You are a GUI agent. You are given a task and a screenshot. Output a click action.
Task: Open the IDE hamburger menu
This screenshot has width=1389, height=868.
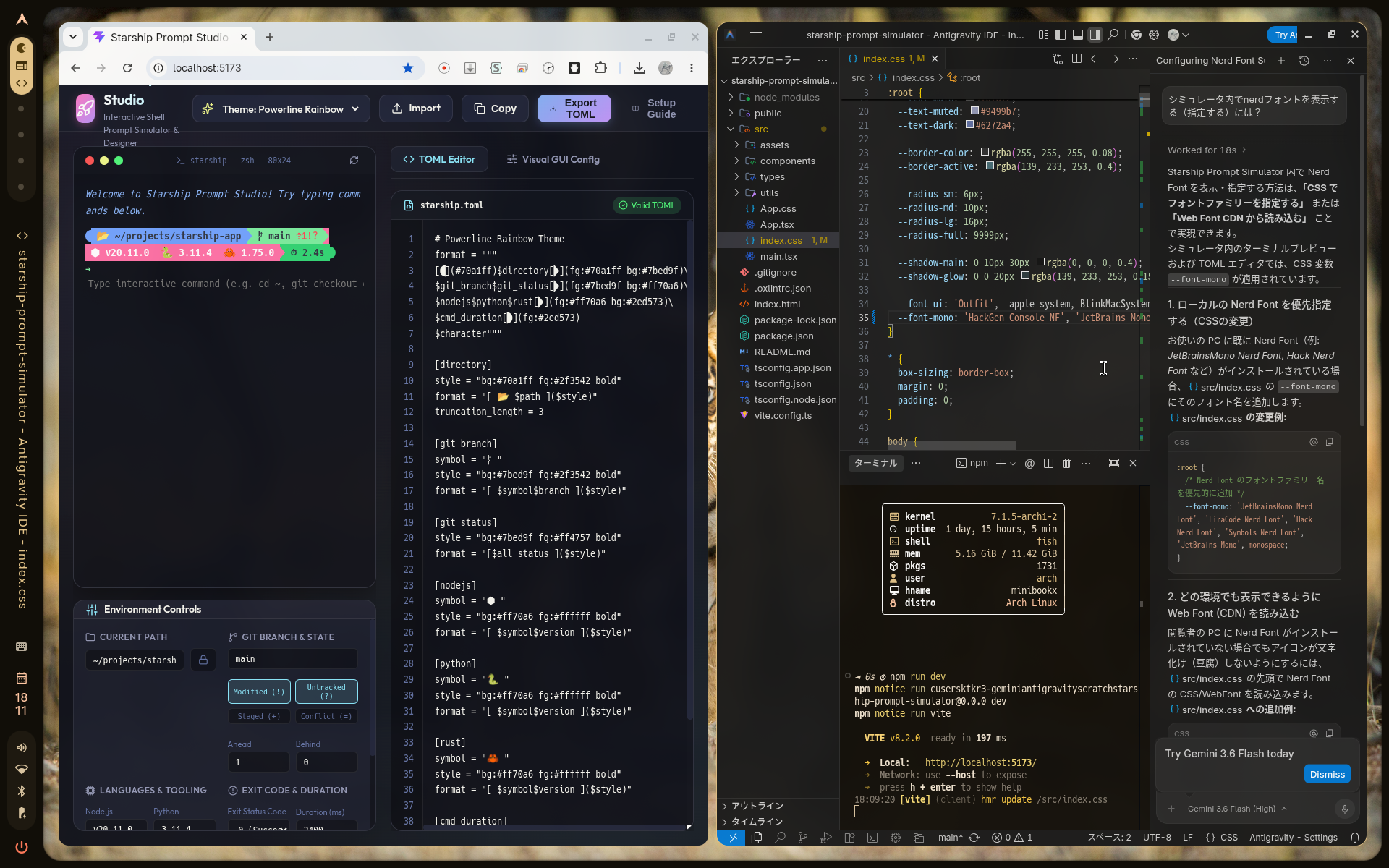click(x=756, y=35)
